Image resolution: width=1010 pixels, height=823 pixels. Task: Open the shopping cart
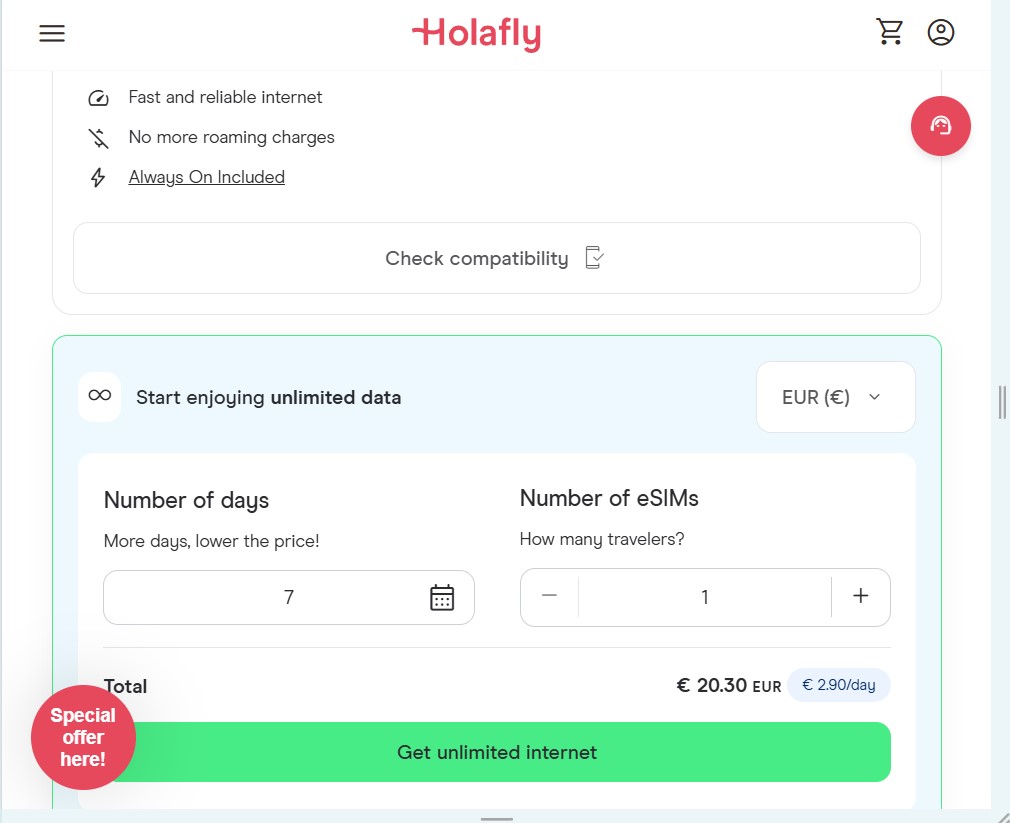[890, 31]
